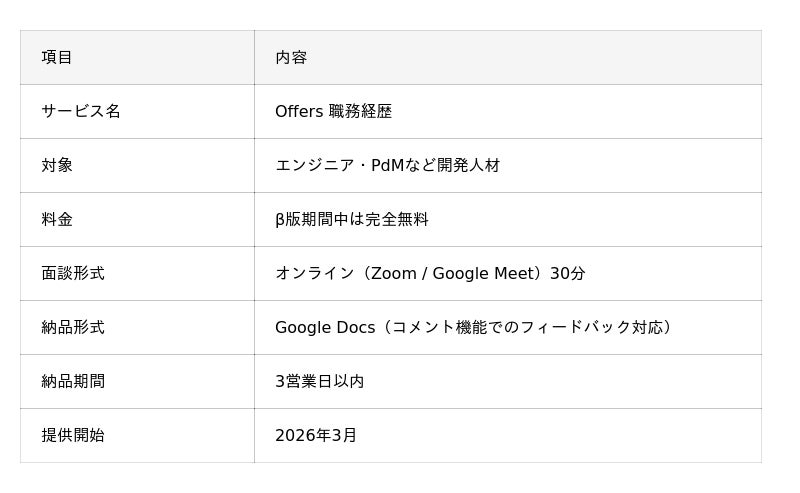This screenshot has width=800, height=493.
Task: Select the 料金 row label
Action: point(57,220)
